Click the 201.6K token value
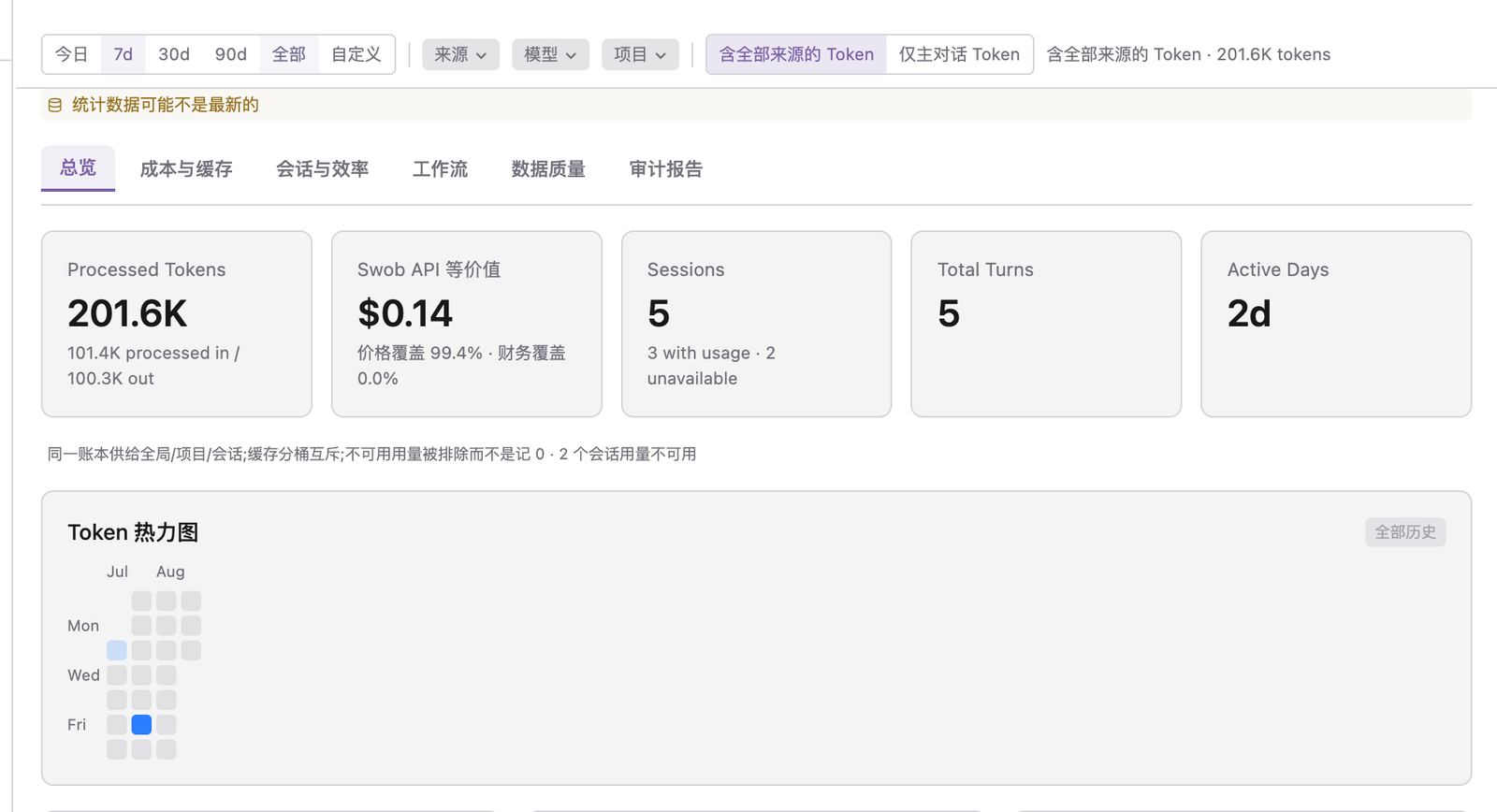The image size is (1497, 812). pyautogui.click(x=127, y=313)
